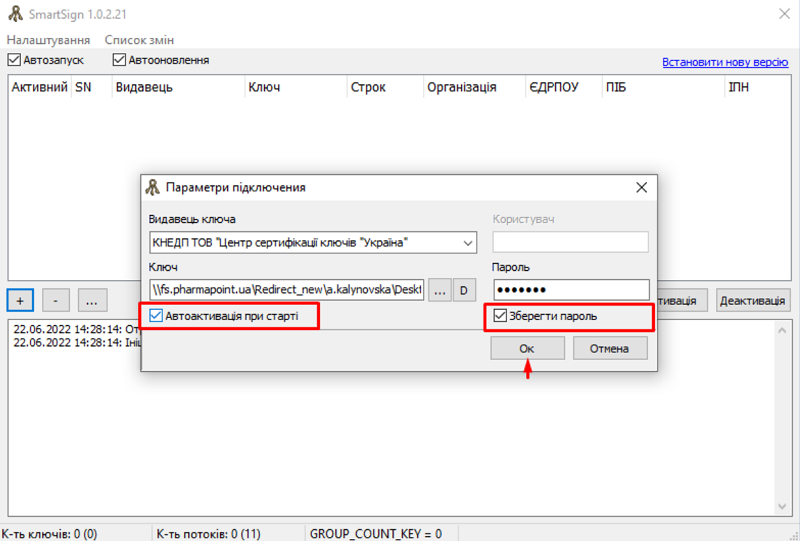Image resolution: width=800 pixels, height=541 pixels.
Task: Open the Налаштування menu
Action: tap(48, 40)
